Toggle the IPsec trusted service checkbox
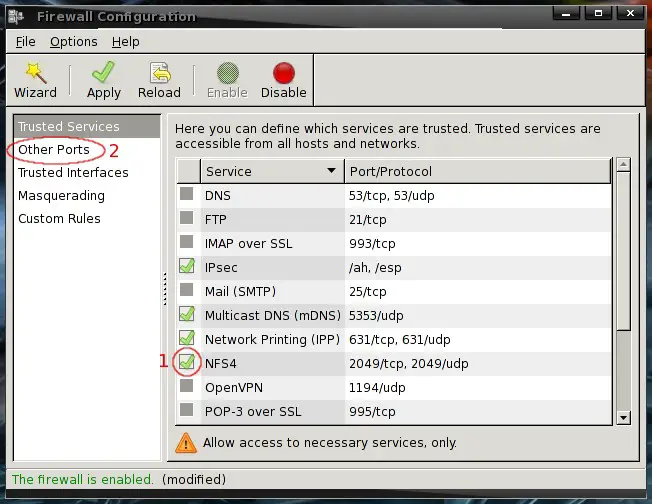Viewport: 652px width, 504px height. (x=186, y=267)
